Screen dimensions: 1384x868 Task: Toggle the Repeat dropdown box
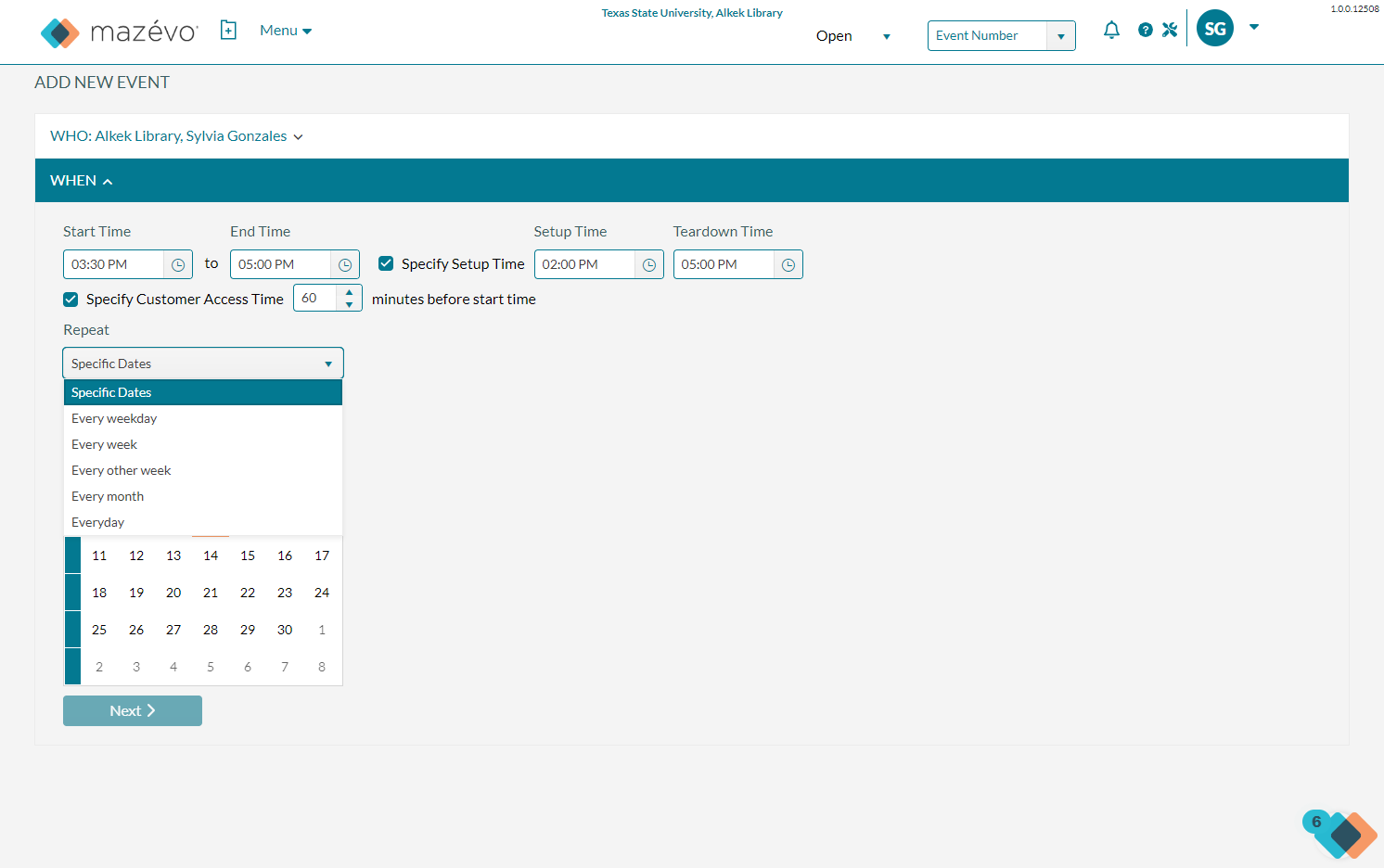click(x=203, y=364)
